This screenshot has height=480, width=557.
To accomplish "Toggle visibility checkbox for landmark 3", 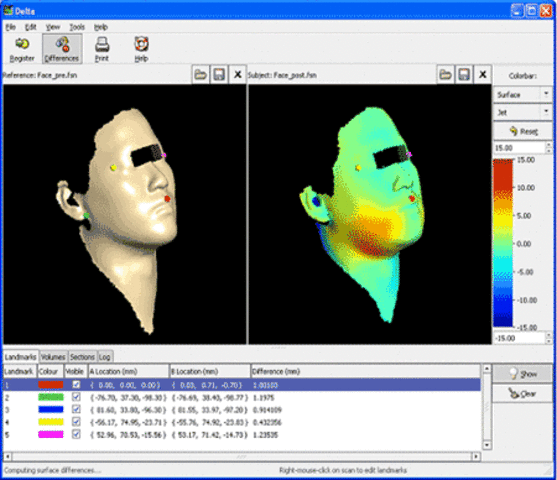I will [76, 410].
